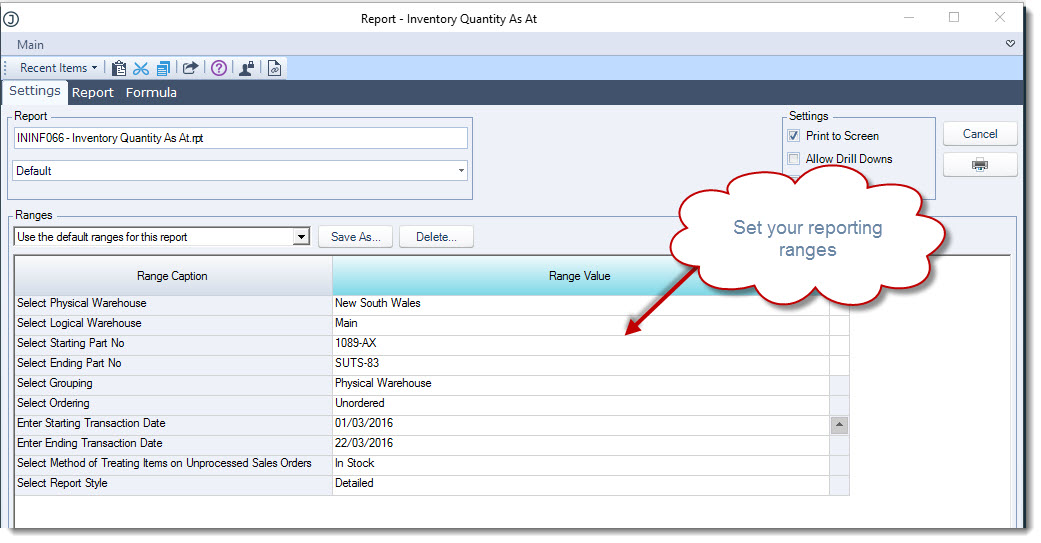Open the Main ribbon tab
This screenshot has width=1041, height=543.
point(31,44)
